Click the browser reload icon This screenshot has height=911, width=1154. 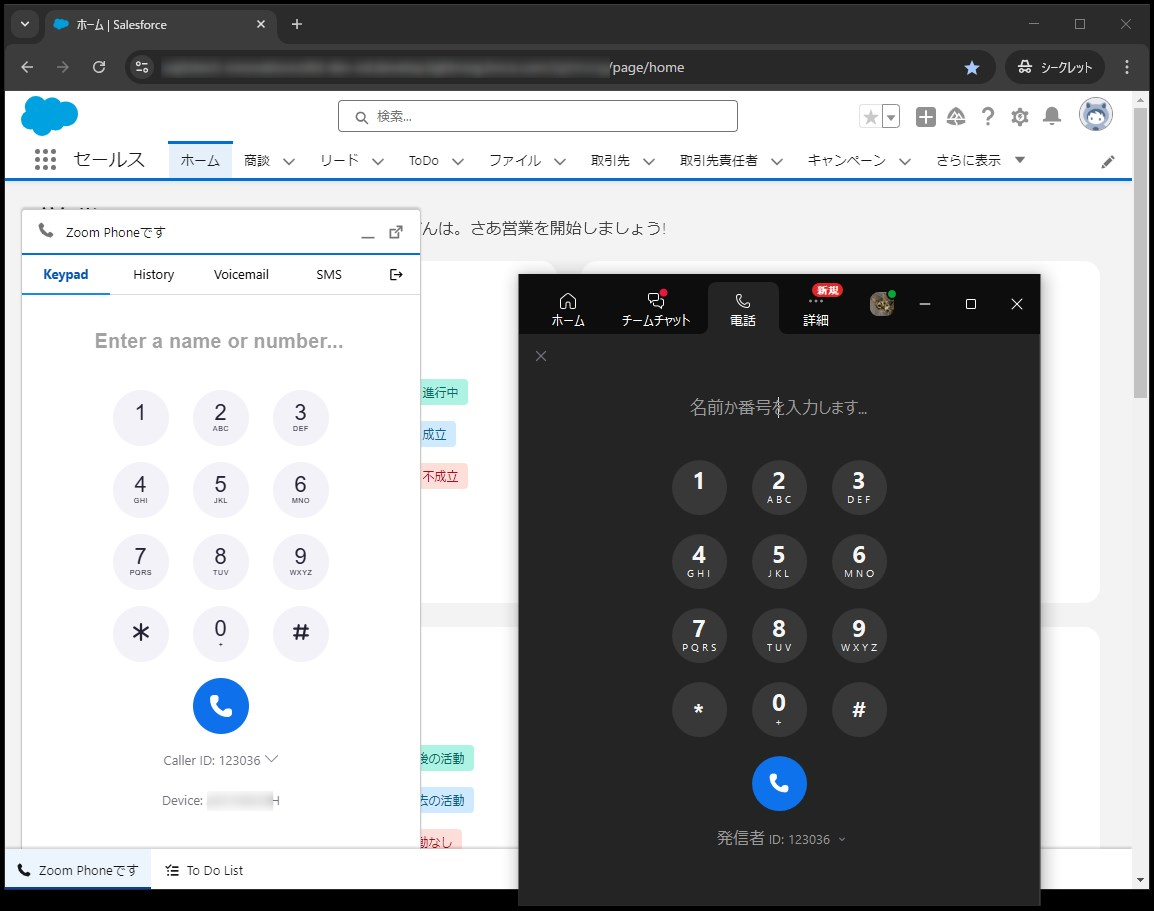(x=99, y=67)
